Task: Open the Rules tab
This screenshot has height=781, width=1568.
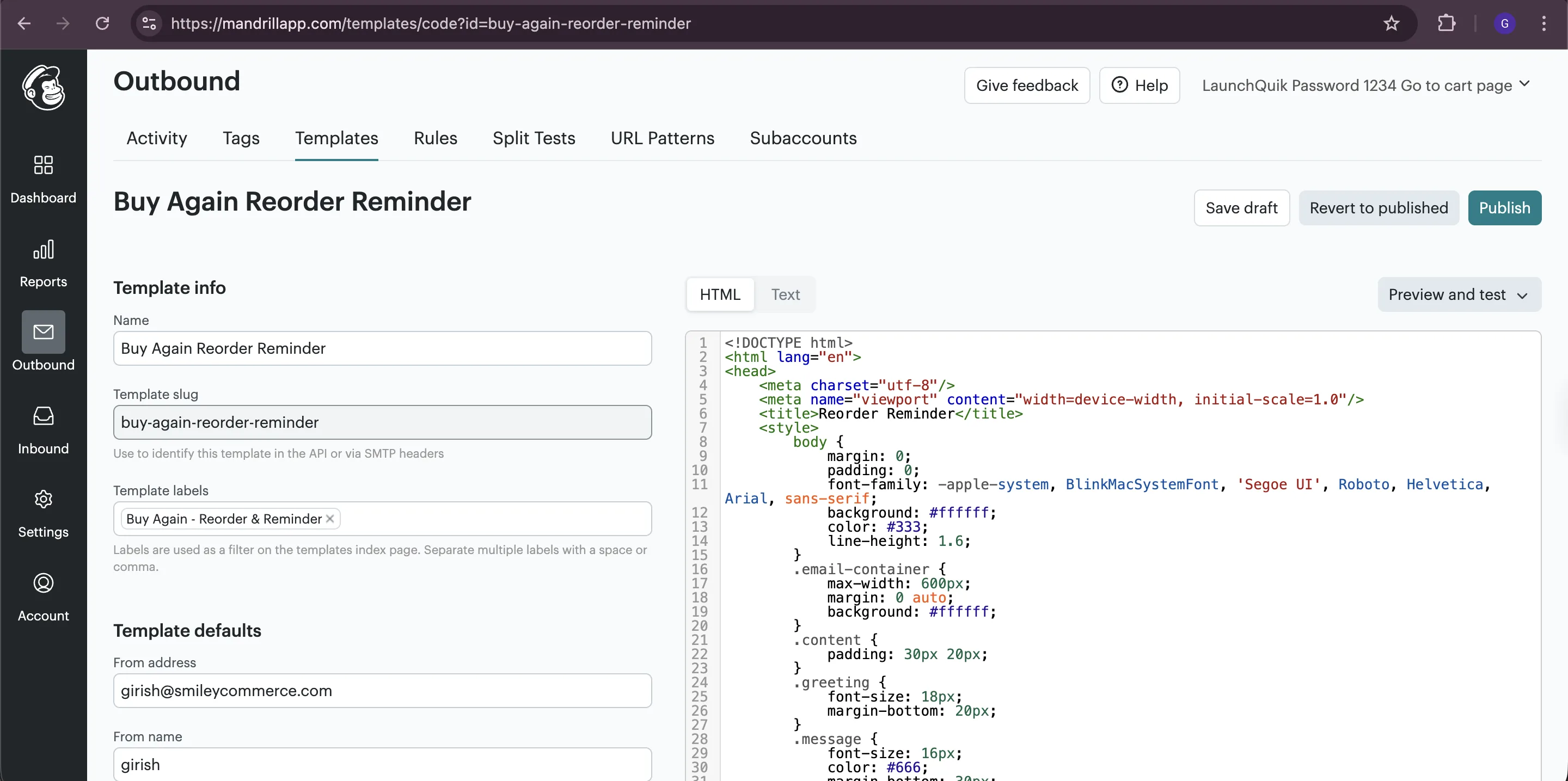Action: [435, 138]
